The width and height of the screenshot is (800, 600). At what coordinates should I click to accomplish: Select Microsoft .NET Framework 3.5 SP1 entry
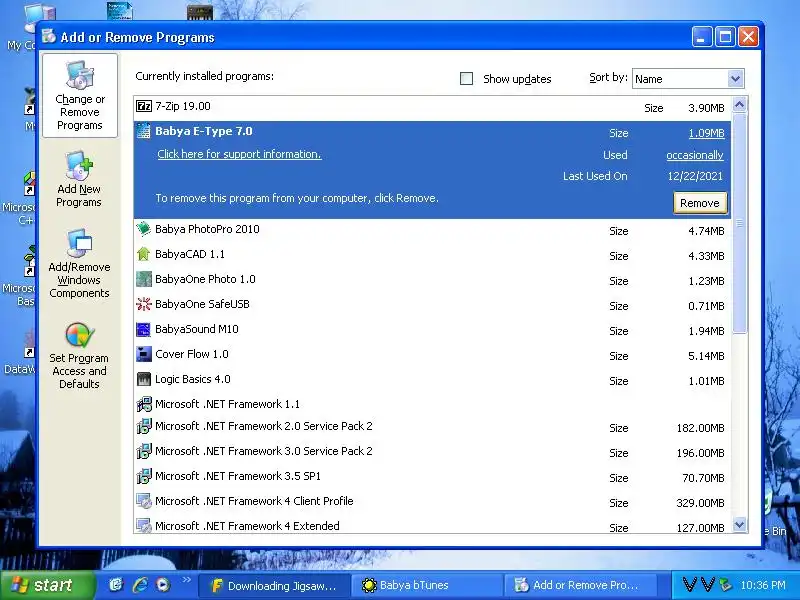[432, 477]
